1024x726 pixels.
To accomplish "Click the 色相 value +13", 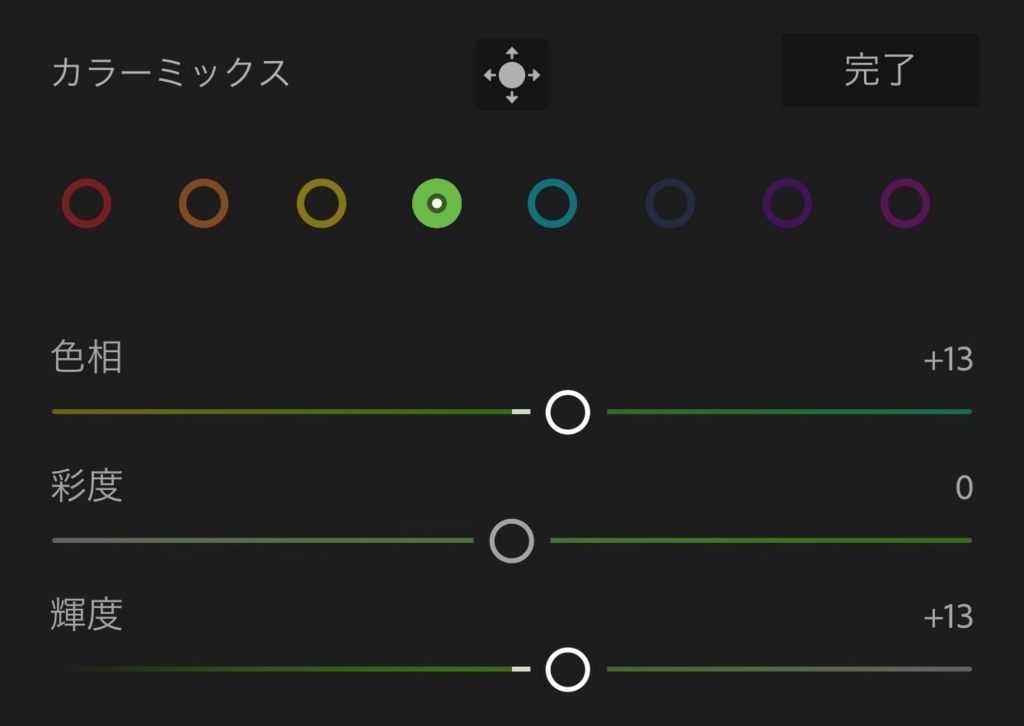I will pyautogui.click(x=948, y=360).
